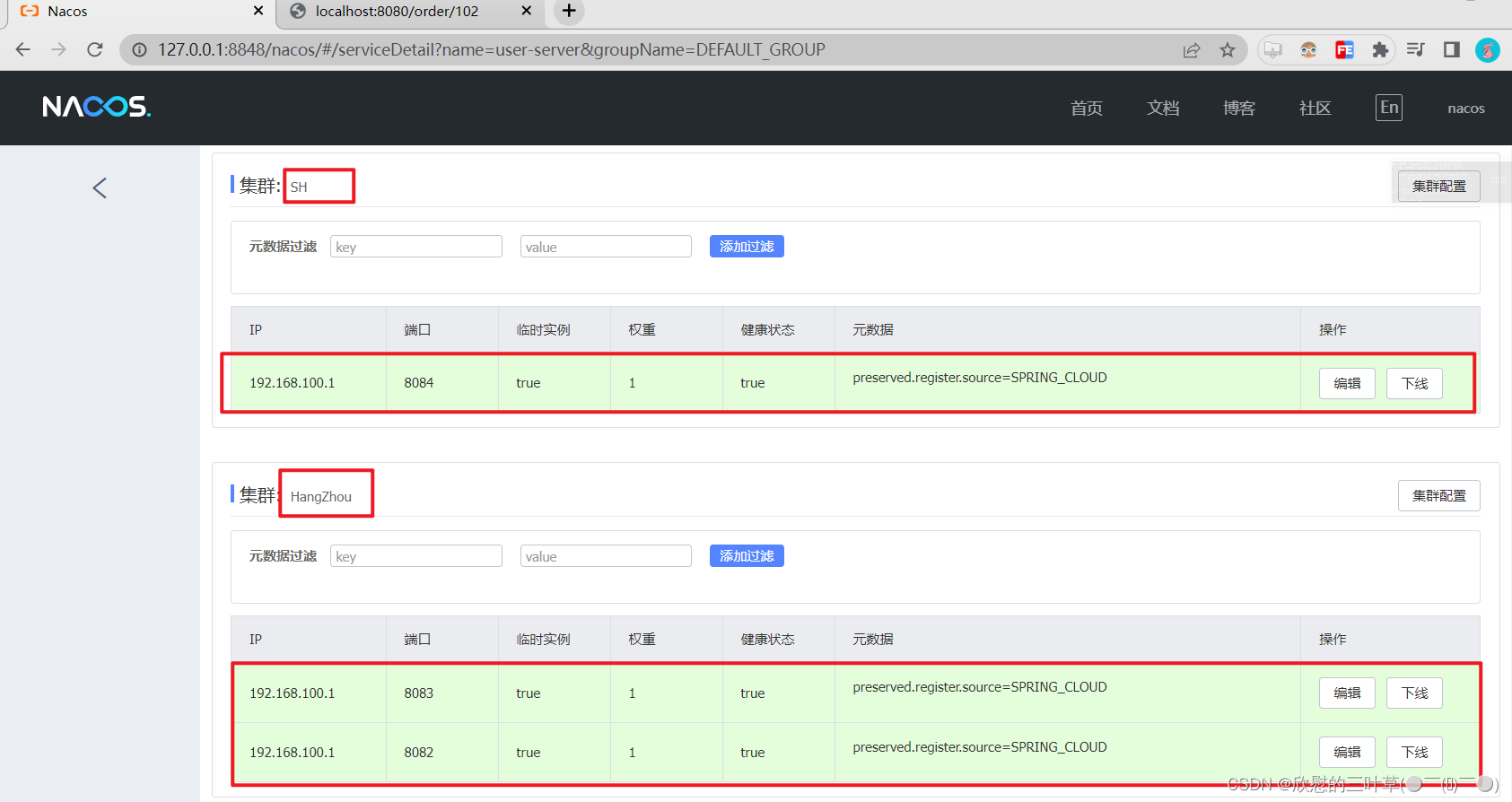1512x802 pixels.
Task: Switch language with the En button
Action: pyautogui.click(x=1389, y=108)
